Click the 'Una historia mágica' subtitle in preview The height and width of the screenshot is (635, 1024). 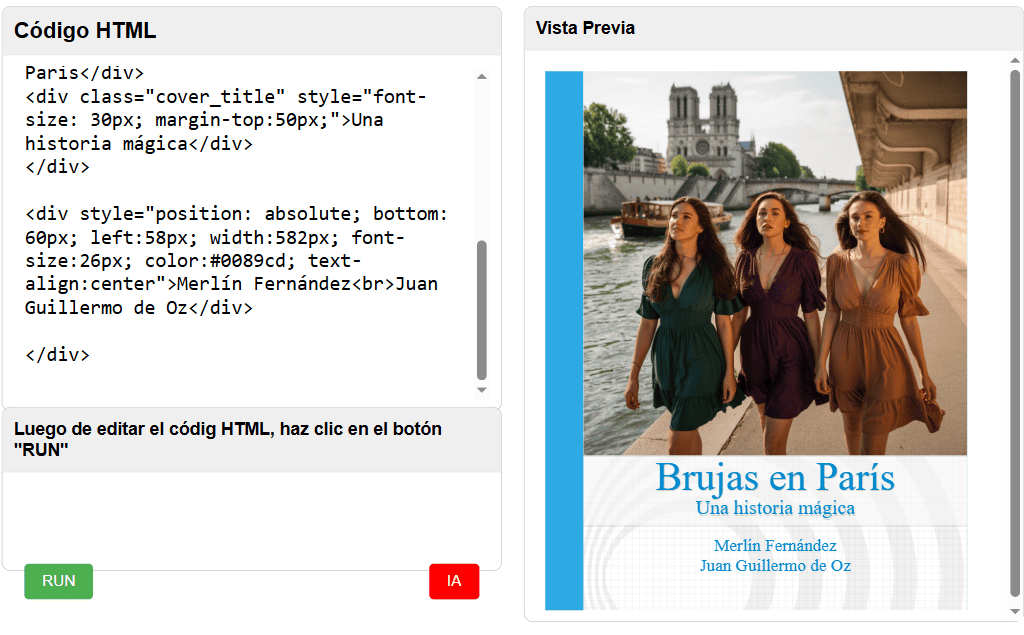click(775, 508)
